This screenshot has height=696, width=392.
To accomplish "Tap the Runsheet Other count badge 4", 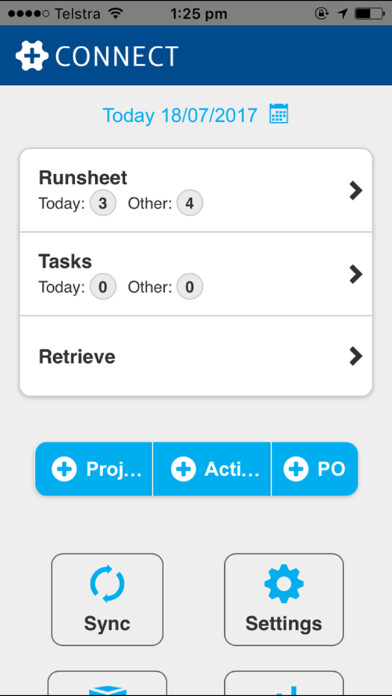I will (x=190, y=204).
